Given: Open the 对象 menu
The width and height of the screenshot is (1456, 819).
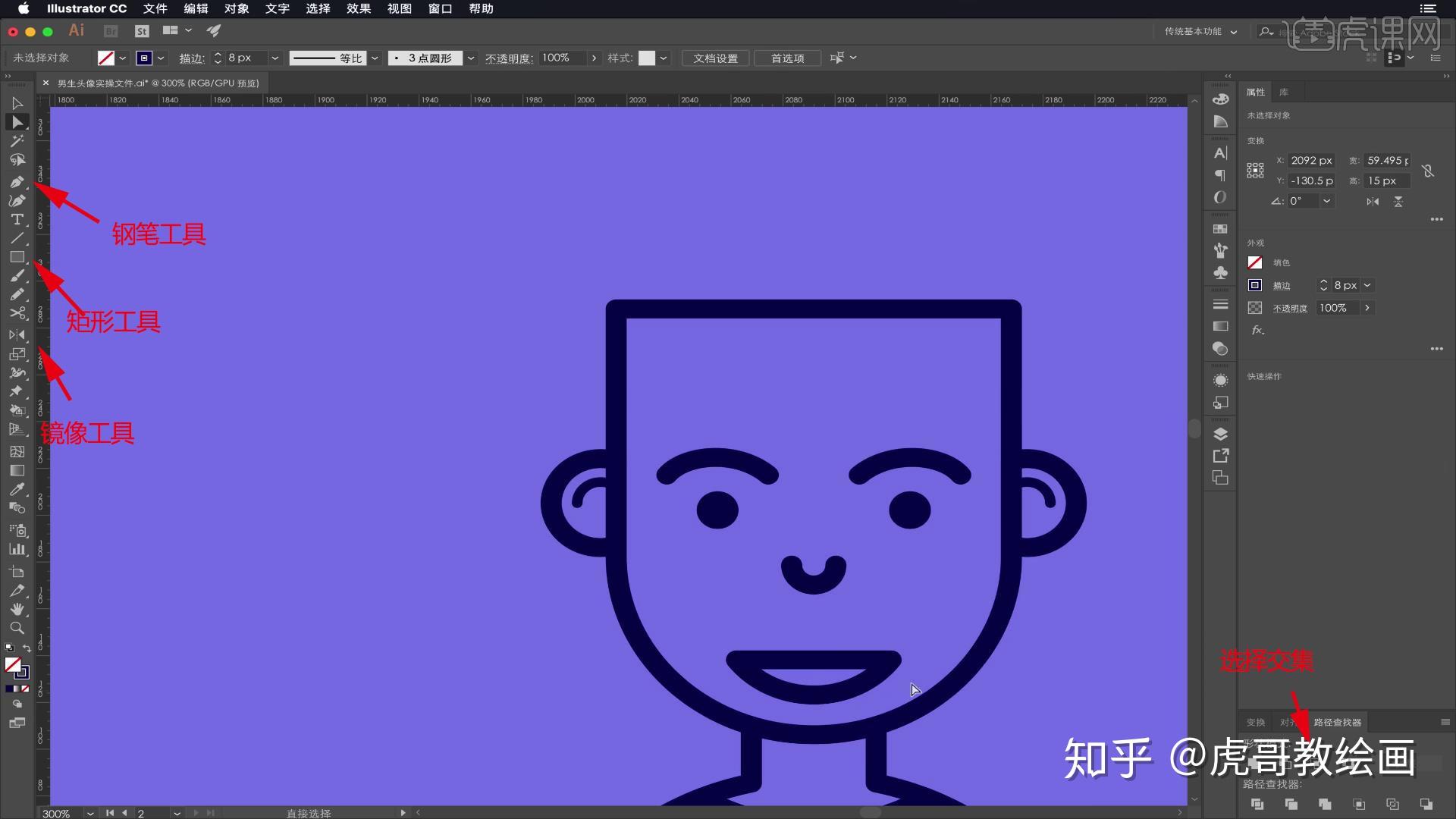Looking at the screenshot, I should [237, 8].
